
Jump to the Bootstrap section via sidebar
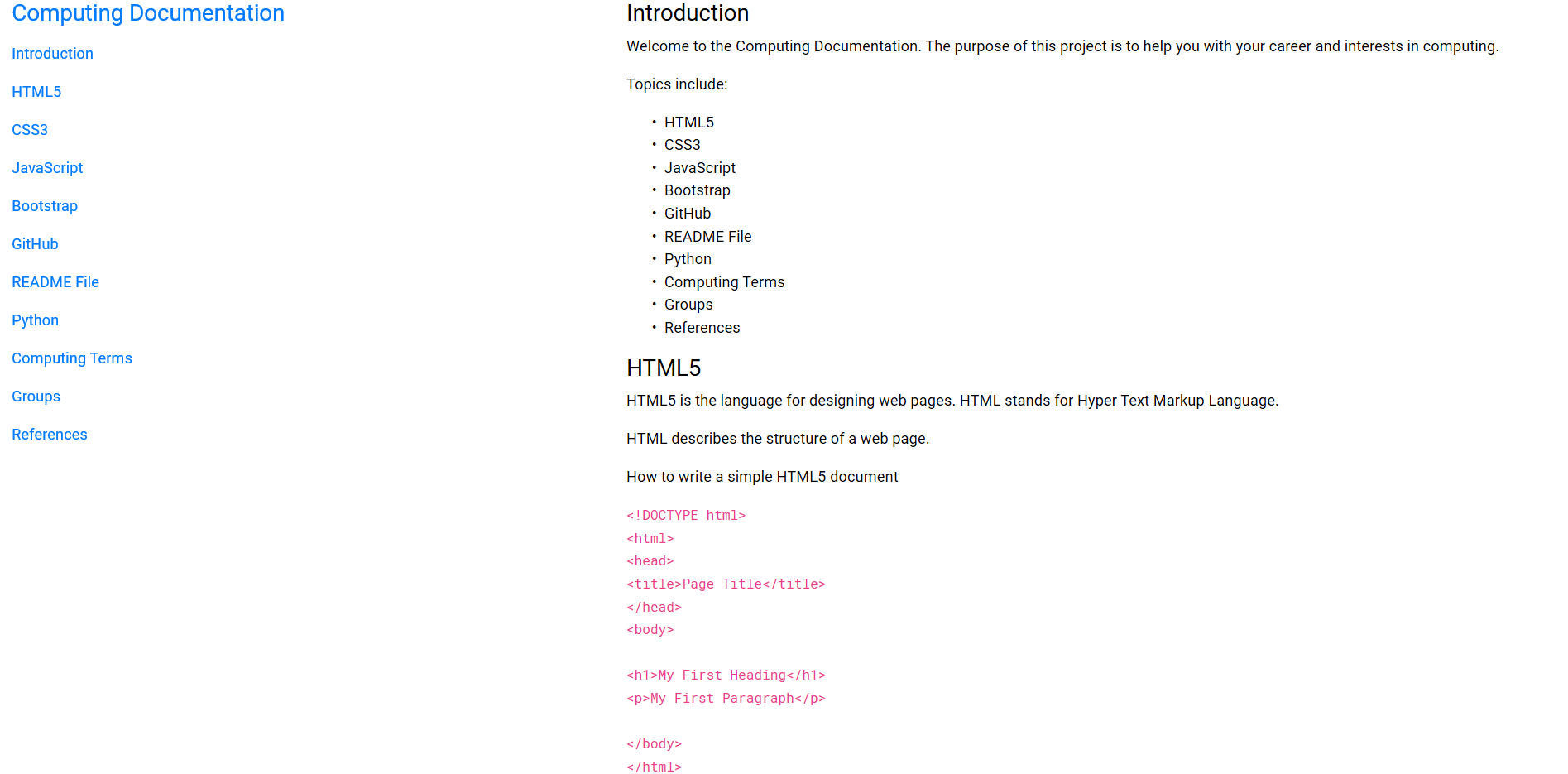coord(45,206)
